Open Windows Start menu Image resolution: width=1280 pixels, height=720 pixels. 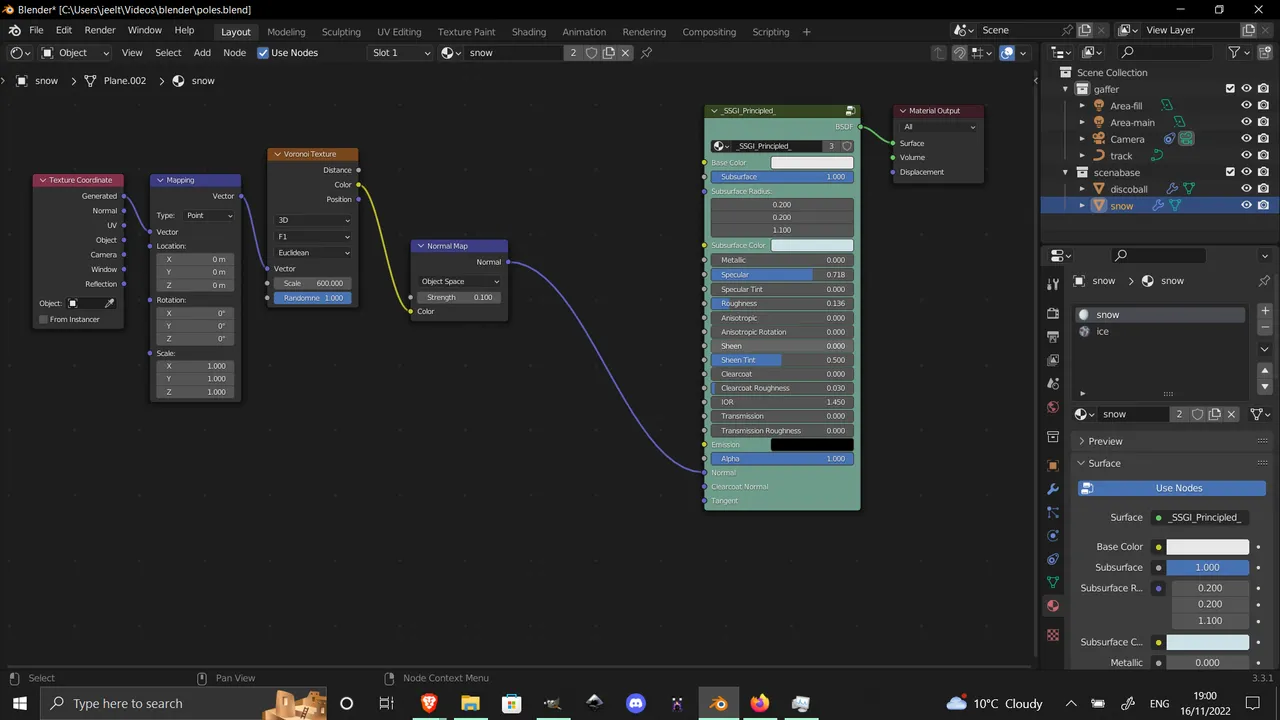[x=20, y=703]
